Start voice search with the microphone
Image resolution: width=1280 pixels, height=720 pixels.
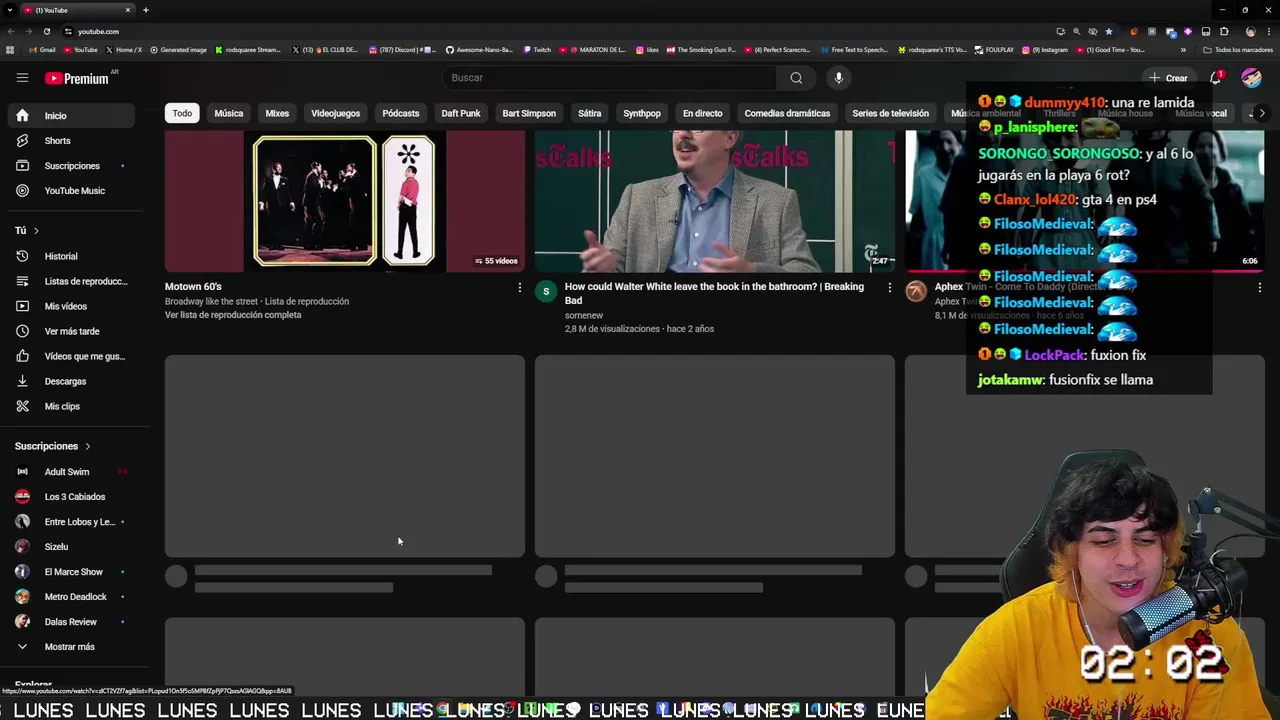839,78
